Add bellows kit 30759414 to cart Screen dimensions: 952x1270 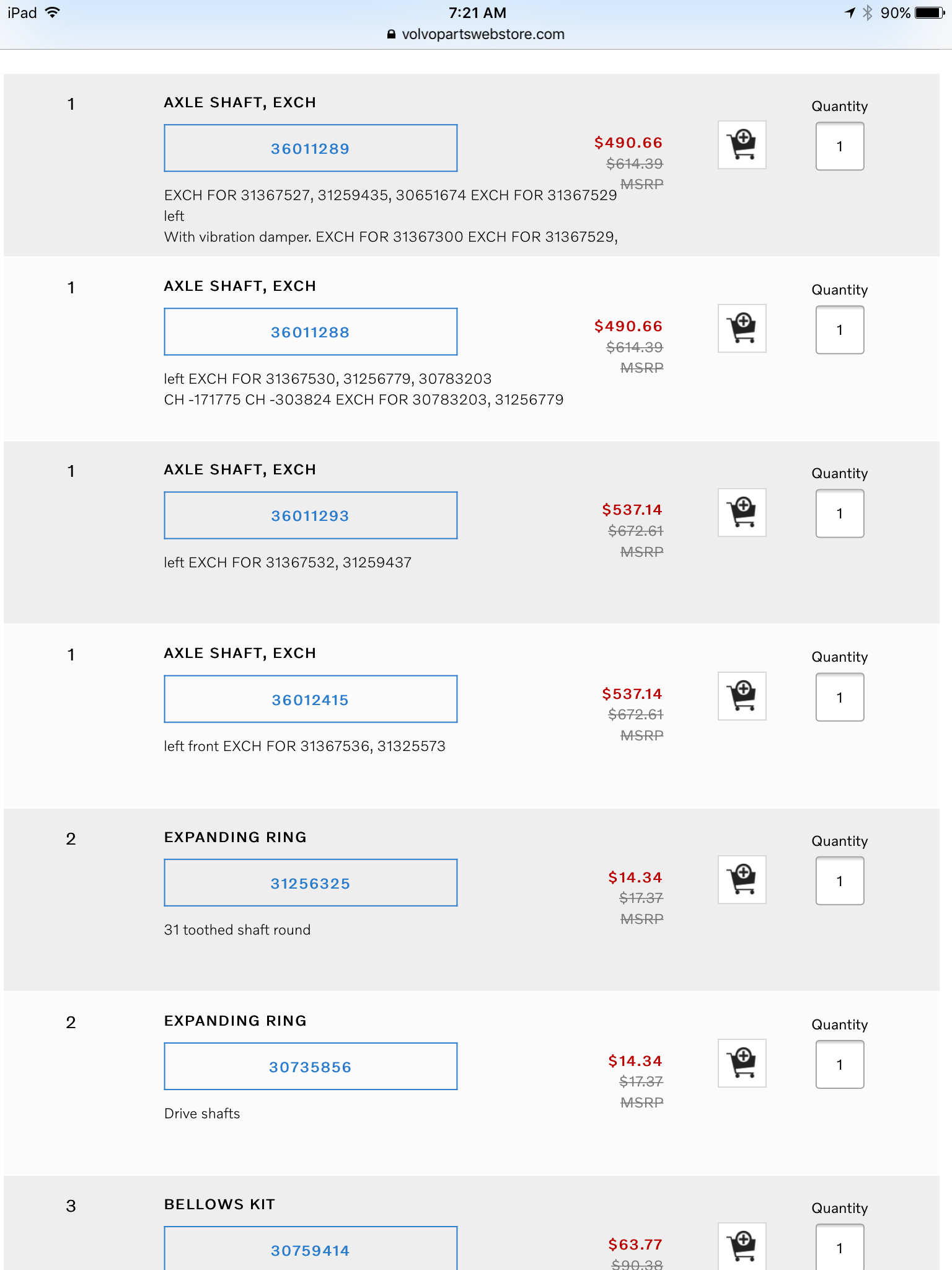click(x=742, y=1245)
